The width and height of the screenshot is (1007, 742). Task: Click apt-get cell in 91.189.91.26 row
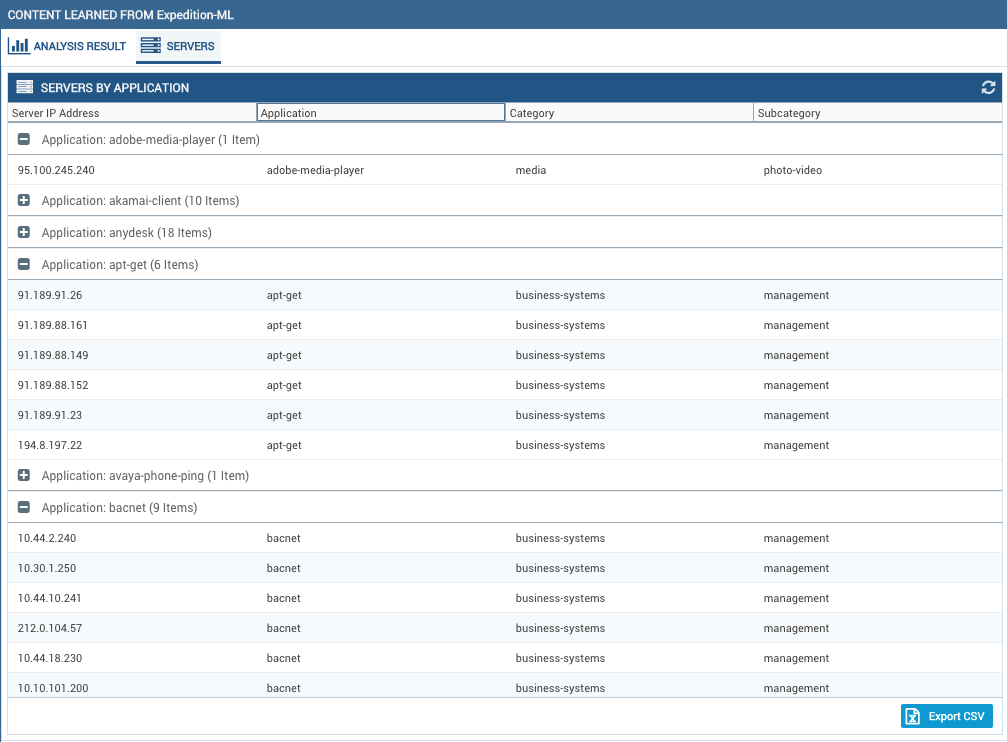pyautogui.click(x=284, y=296)
